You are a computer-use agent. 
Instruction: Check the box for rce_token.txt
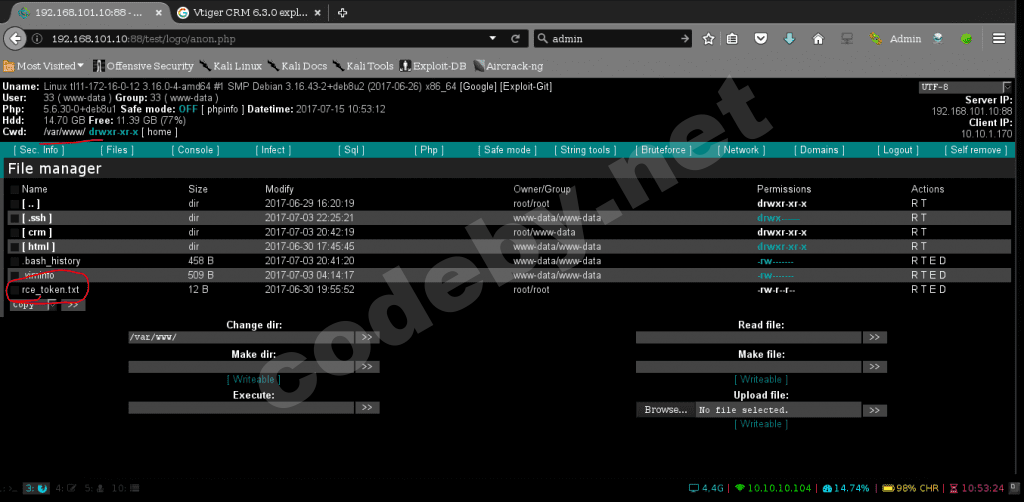click(14, 290)
